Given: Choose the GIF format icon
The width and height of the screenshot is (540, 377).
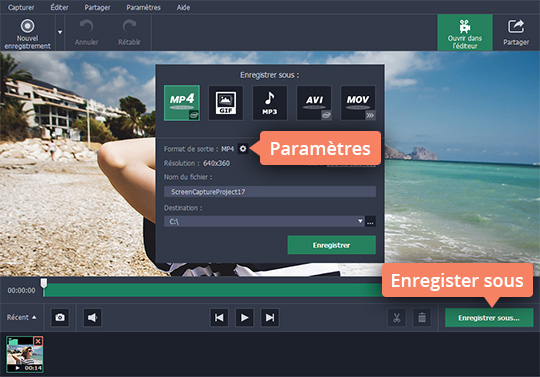Looking at the screenshot, I should (226, 103).
